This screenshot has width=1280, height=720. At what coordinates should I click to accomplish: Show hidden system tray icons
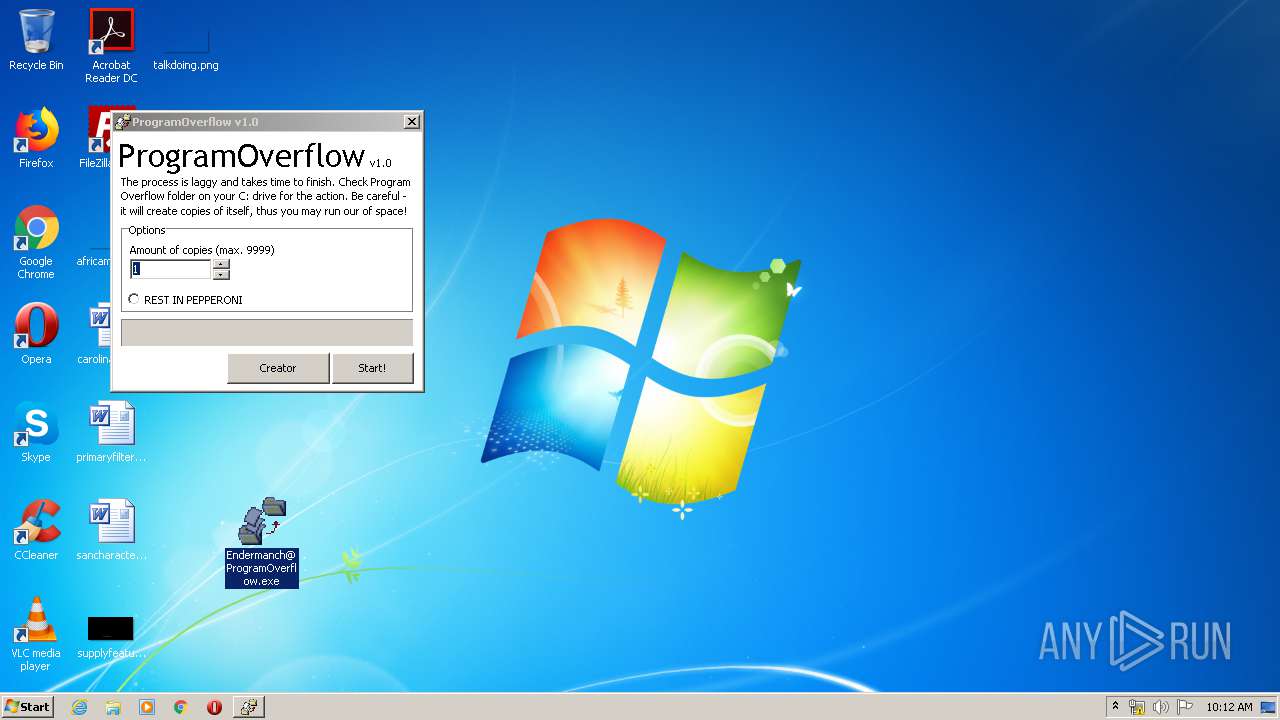pos(1115,706)
